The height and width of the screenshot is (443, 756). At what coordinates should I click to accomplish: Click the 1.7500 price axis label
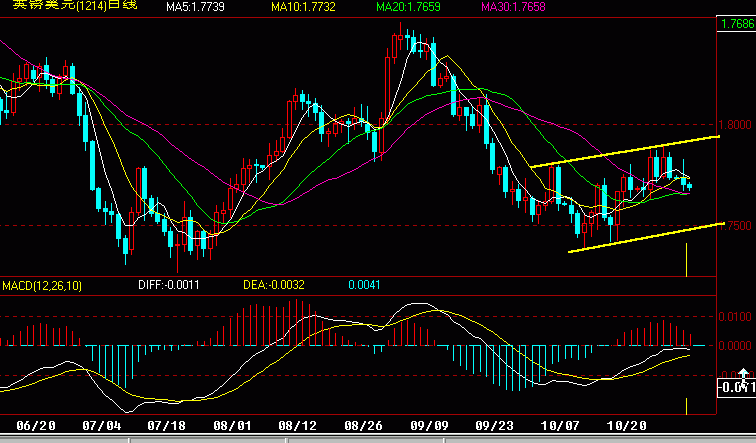coord(735,226)
